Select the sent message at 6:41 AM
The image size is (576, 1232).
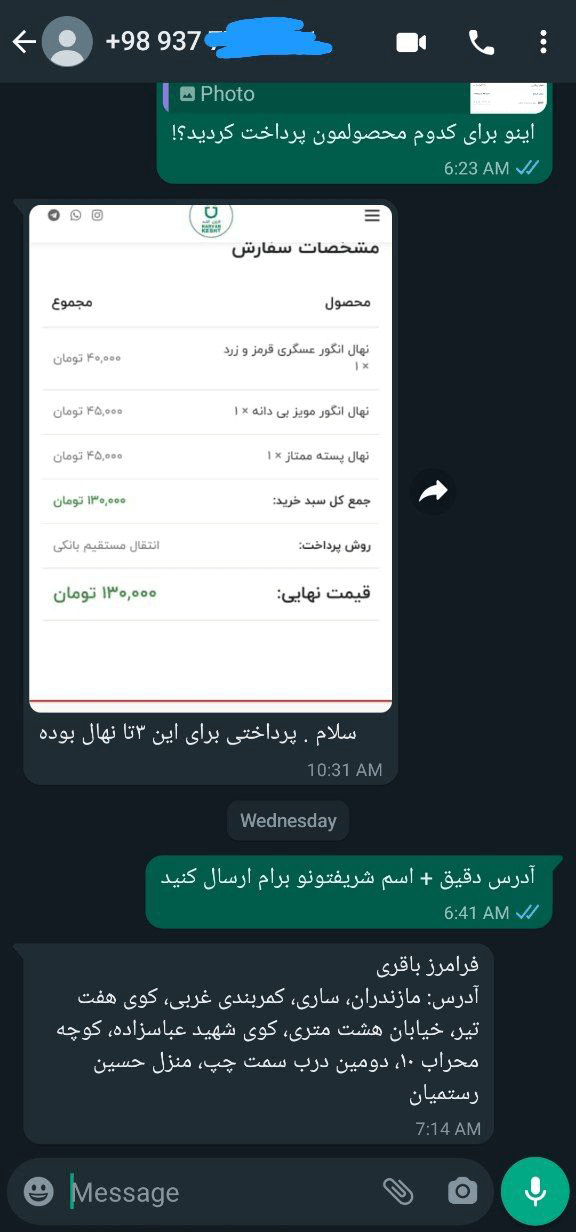click(347, 892)
